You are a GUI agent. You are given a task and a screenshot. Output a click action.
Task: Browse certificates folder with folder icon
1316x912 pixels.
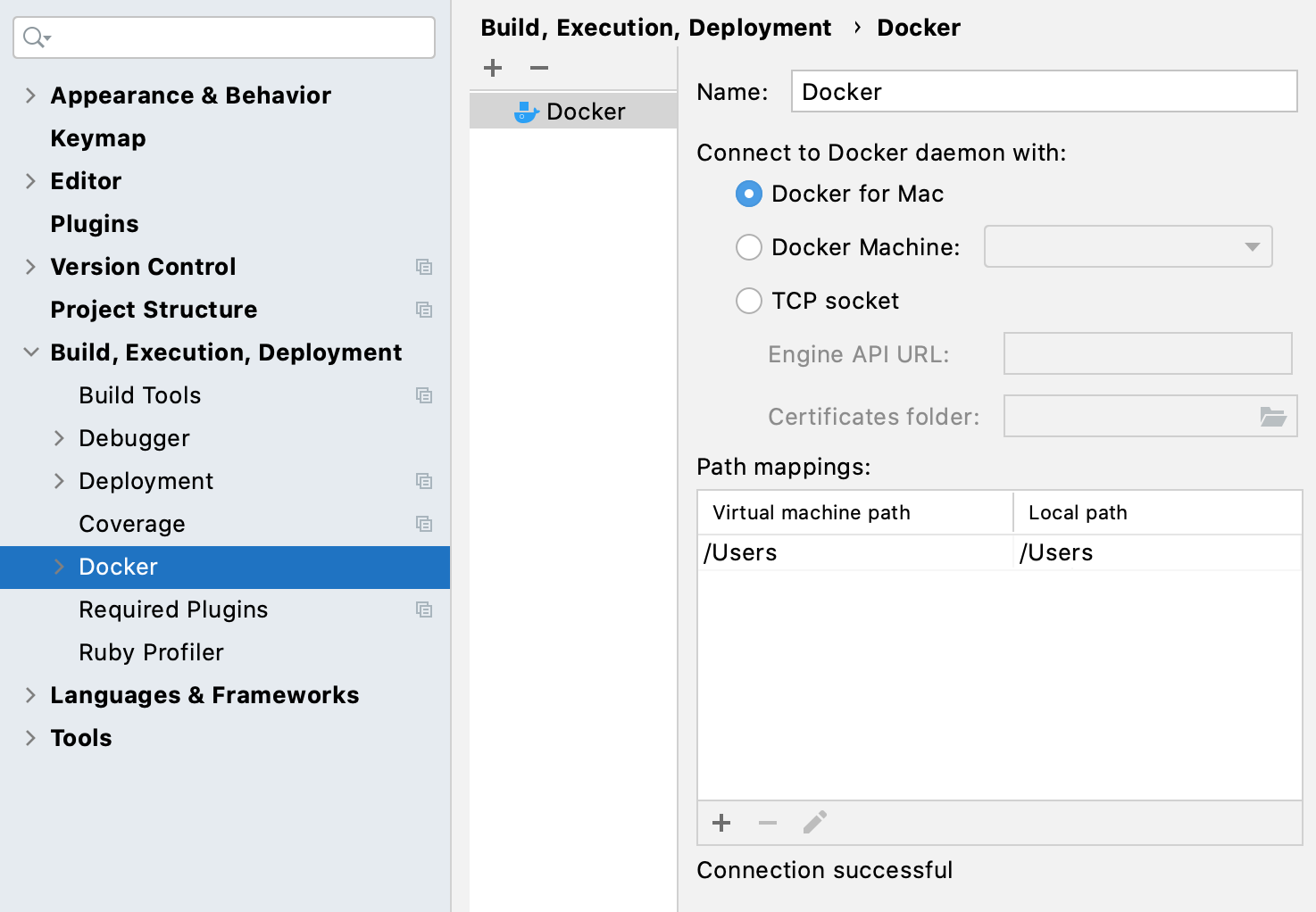coord(1273,416)
